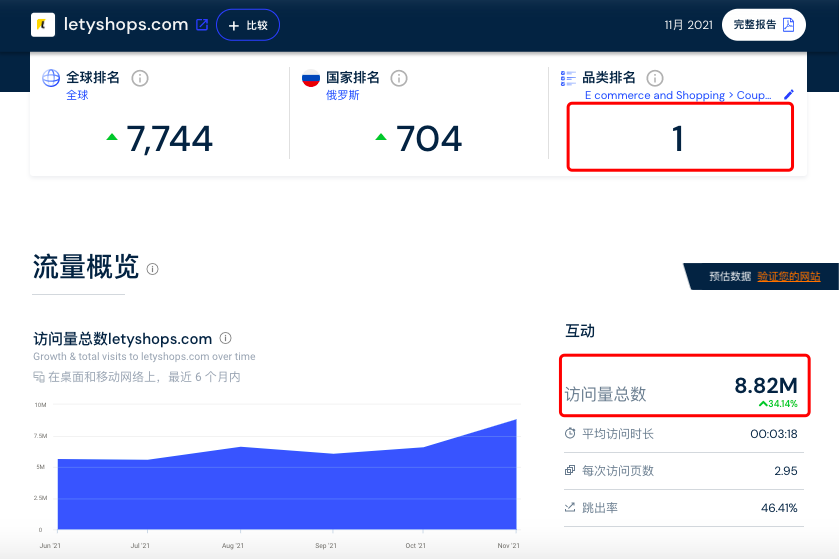The width and height of the screenshot is (839, 559).
Task: Click the 俄罗斯 country link
Action: click(342, 95)
